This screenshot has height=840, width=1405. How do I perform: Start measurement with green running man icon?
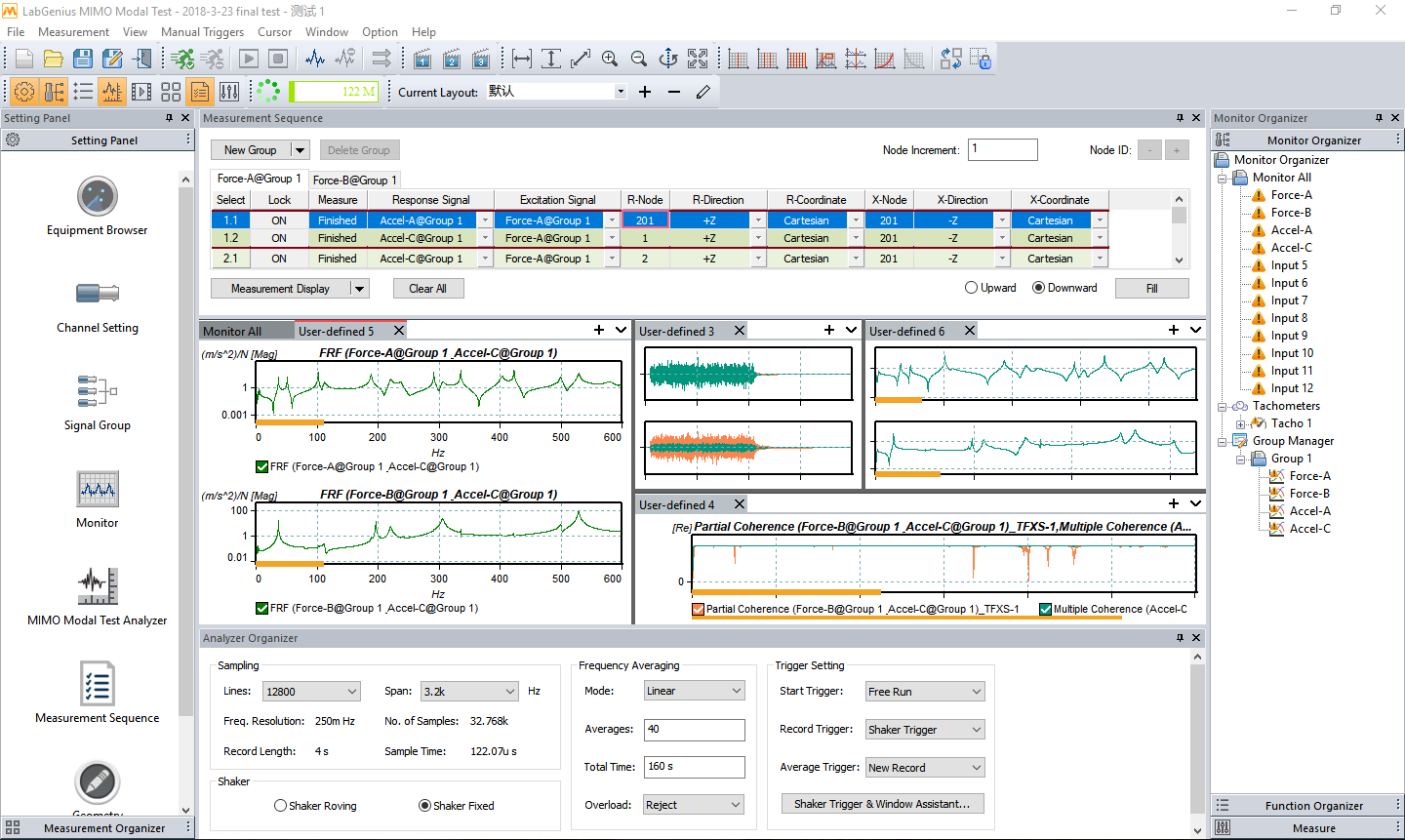click(x=182, y=59)
